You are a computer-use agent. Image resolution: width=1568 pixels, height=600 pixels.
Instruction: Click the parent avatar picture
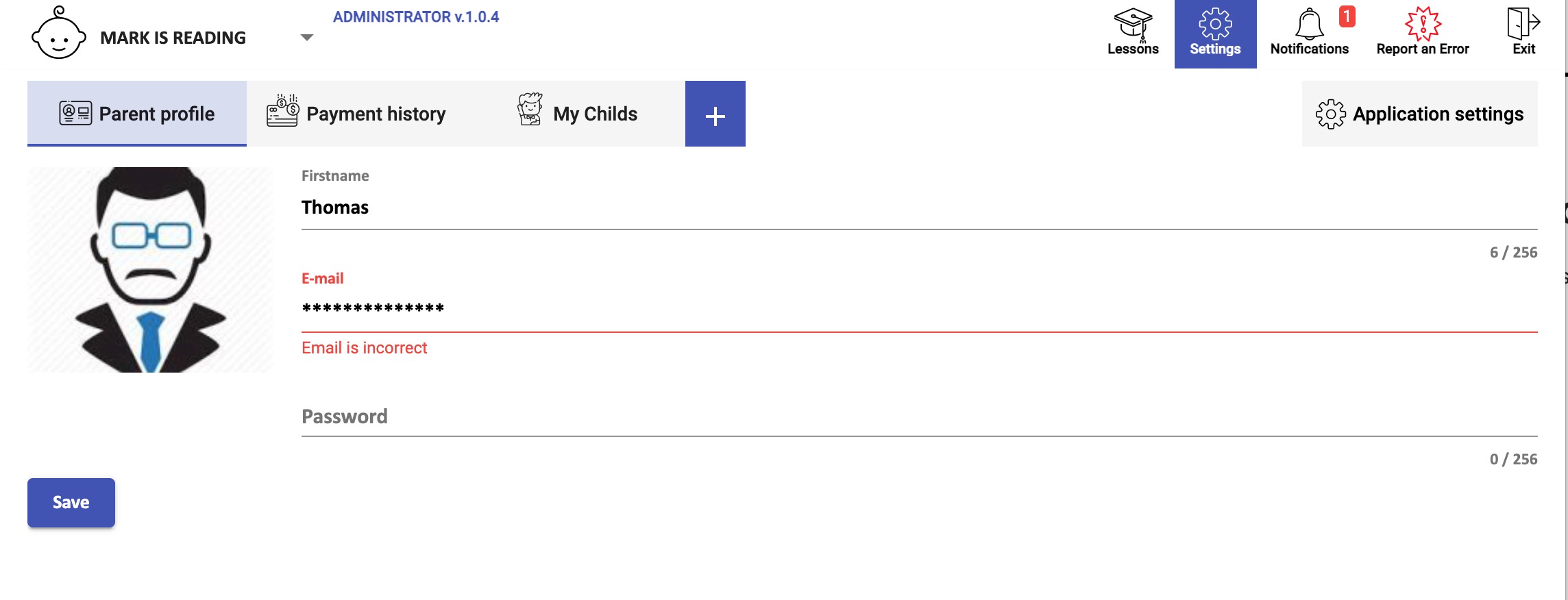pos(150,270)
